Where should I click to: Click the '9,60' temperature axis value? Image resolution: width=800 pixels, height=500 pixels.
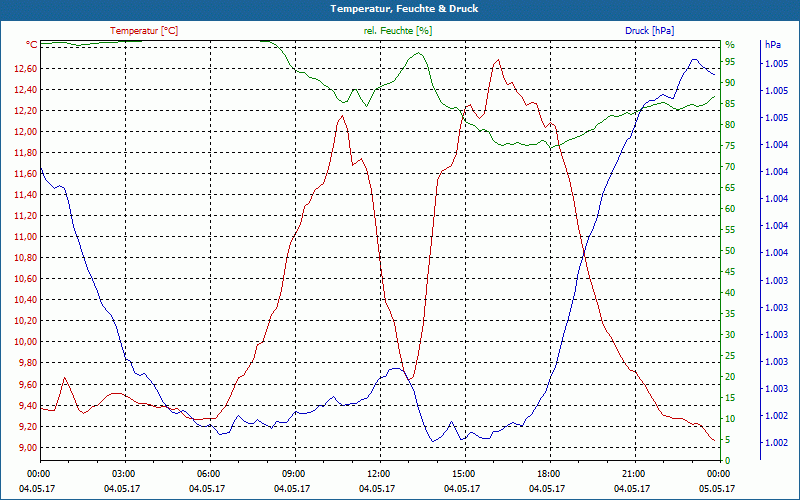(27, 384)
